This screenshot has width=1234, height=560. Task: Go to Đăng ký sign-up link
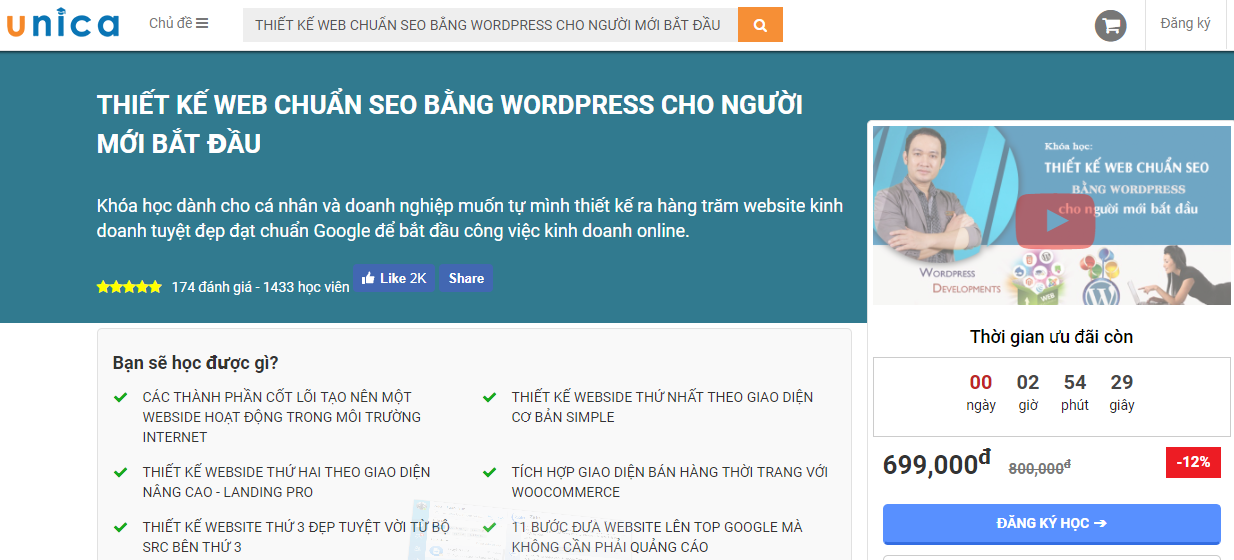(1185, 23)
